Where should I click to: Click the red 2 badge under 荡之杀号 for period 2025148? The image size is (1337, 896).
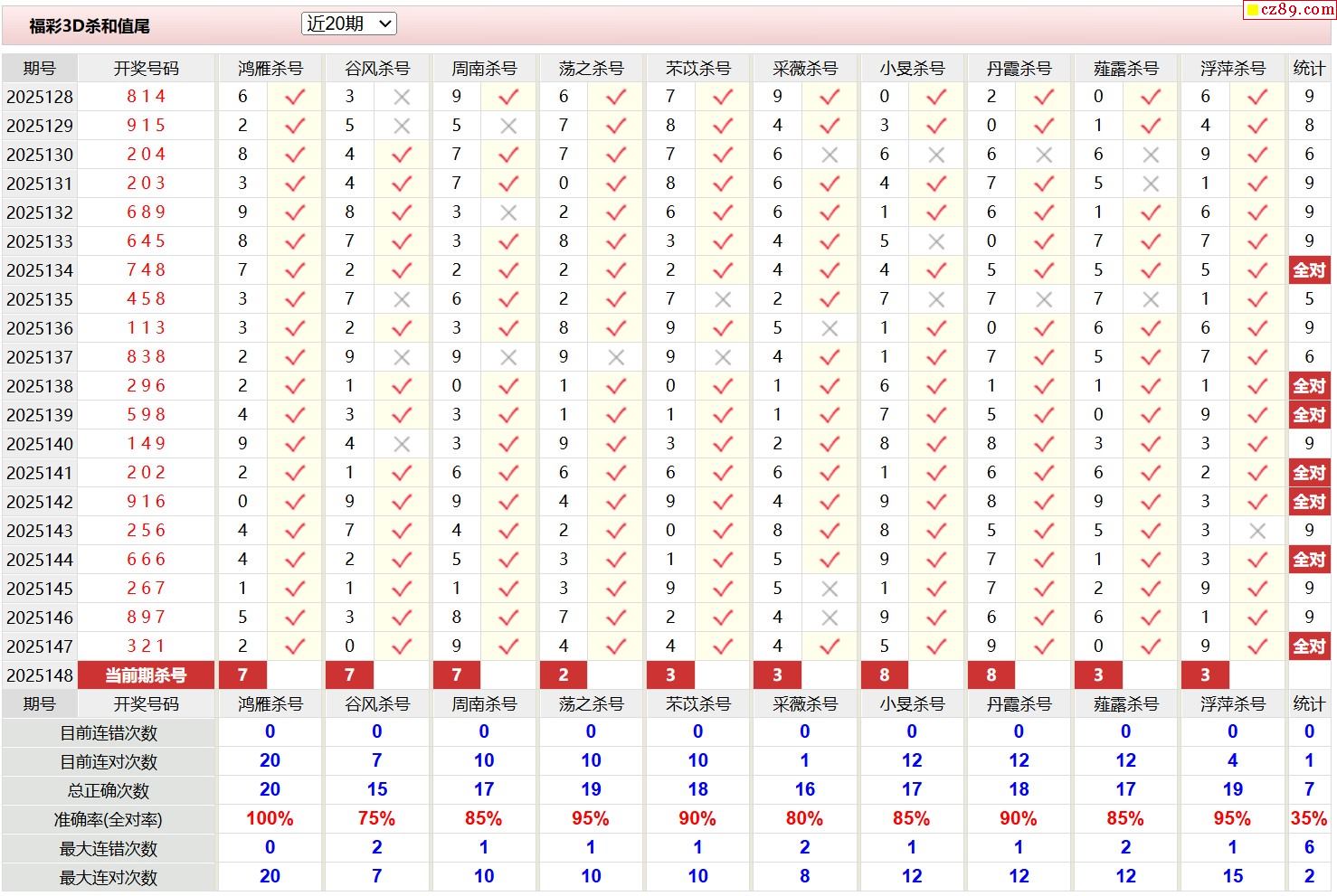coord(564,674)
